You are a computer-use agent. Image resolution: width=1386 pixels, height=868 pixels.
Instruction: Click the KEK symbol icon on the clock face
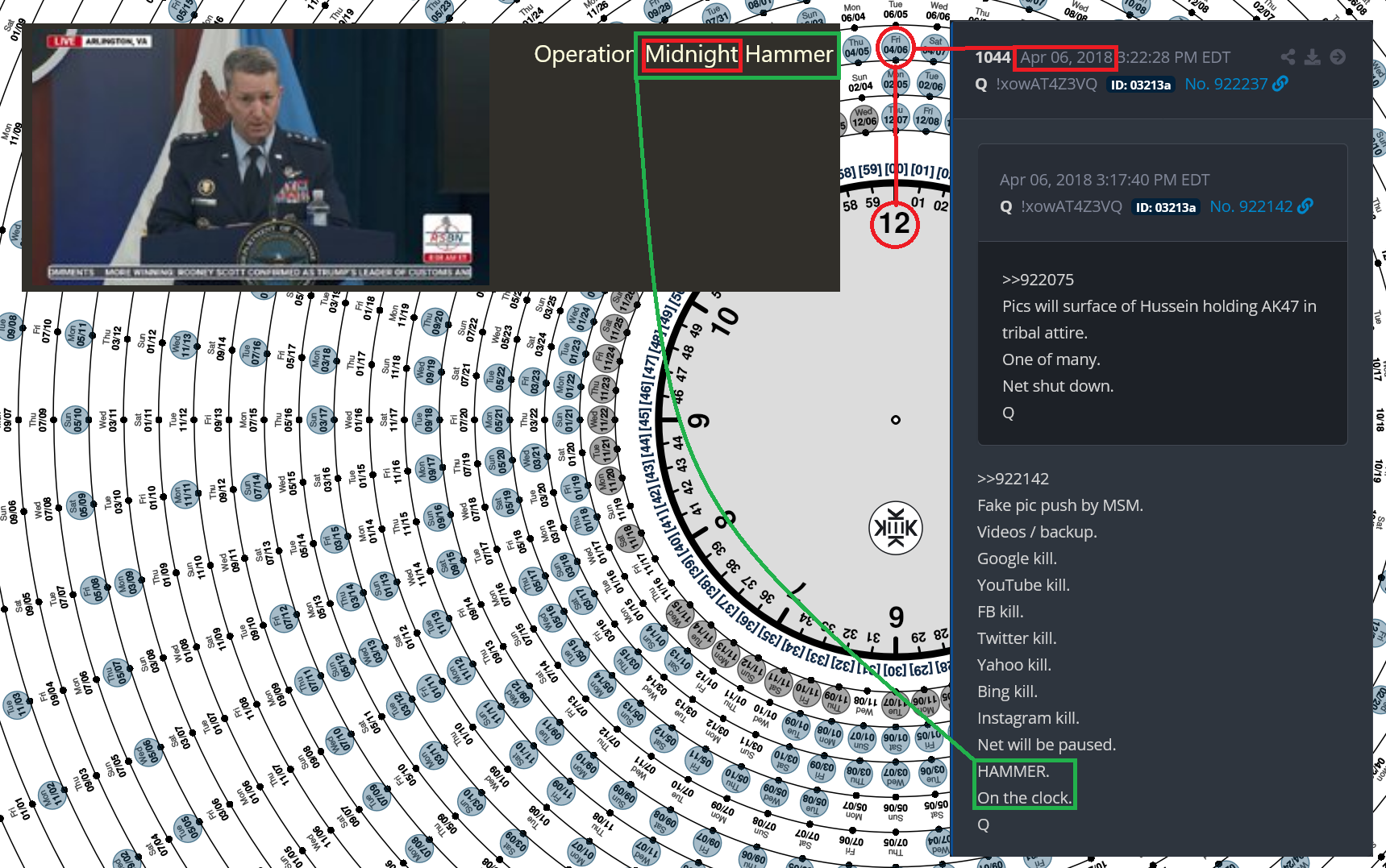895,529
